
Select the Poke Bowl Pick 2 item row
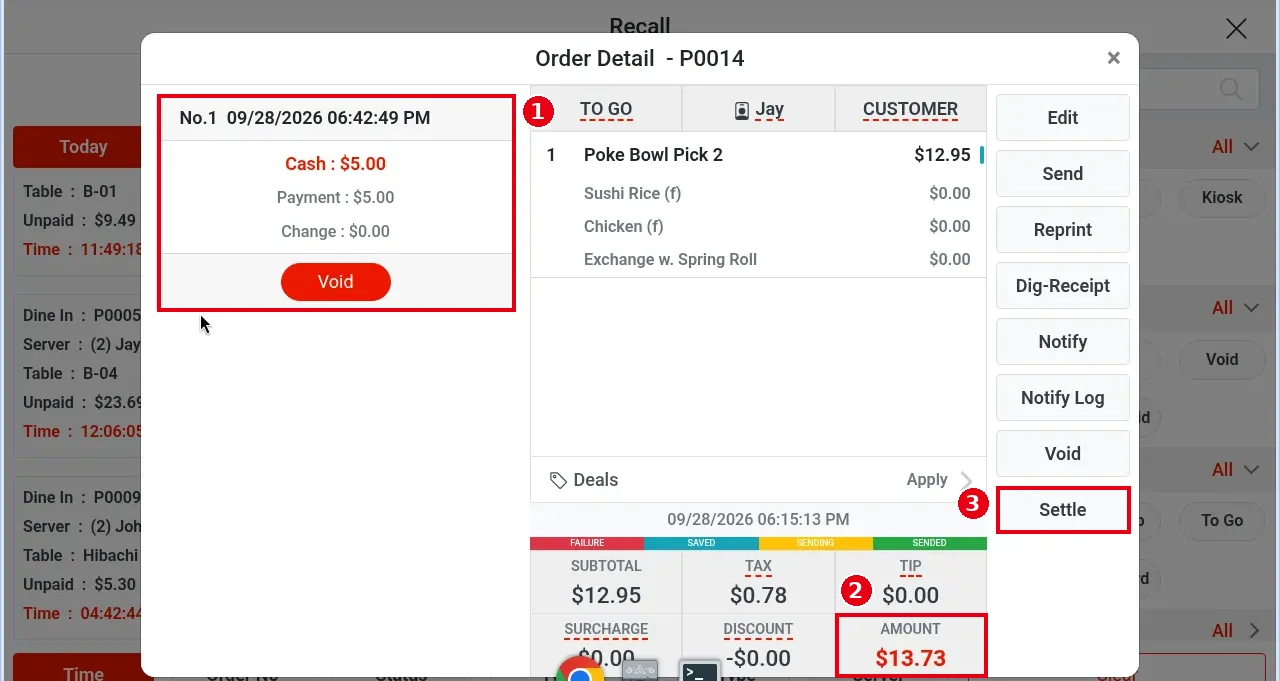tap(758, 155)
